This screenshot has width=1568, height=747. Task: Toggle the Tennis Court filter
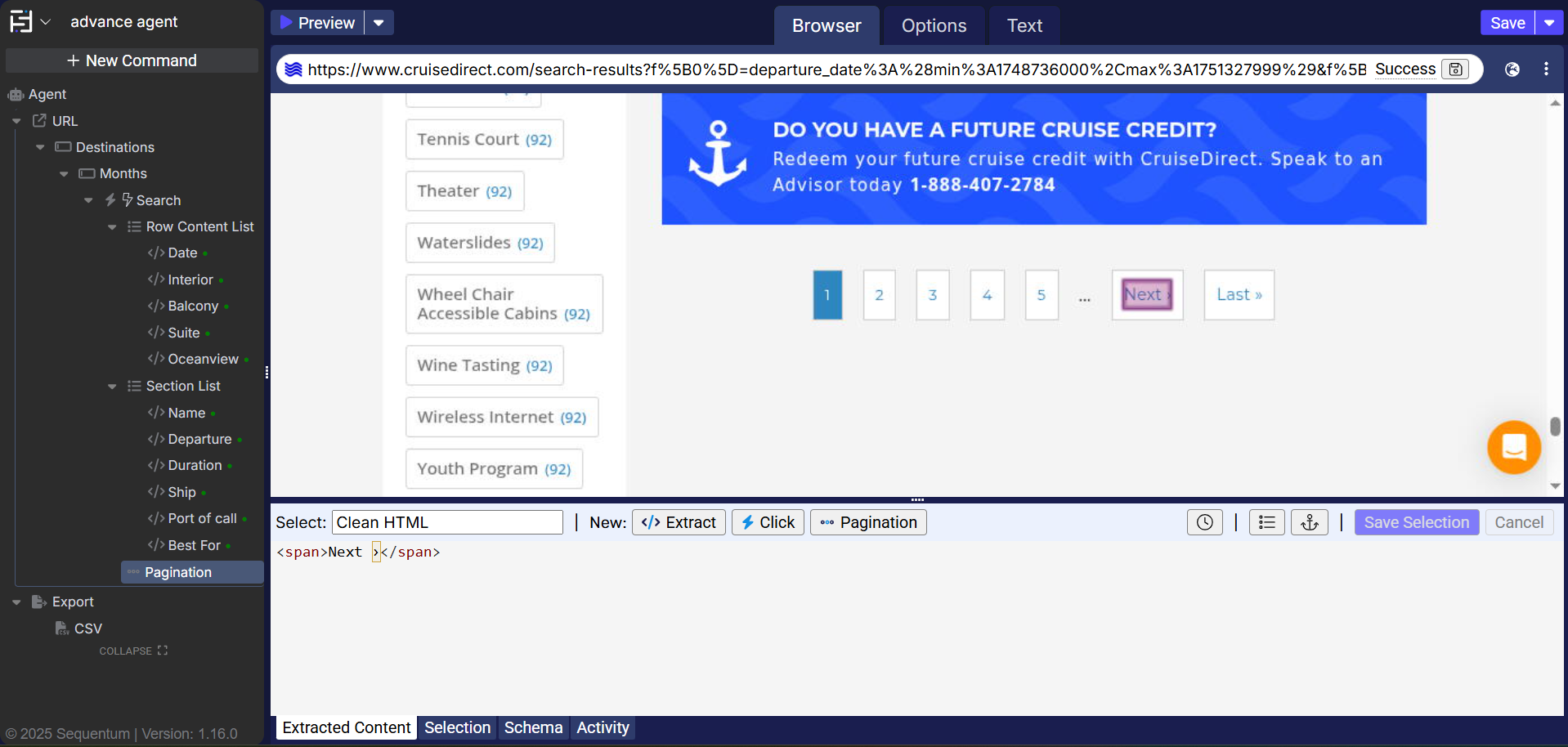click(484, 140)
